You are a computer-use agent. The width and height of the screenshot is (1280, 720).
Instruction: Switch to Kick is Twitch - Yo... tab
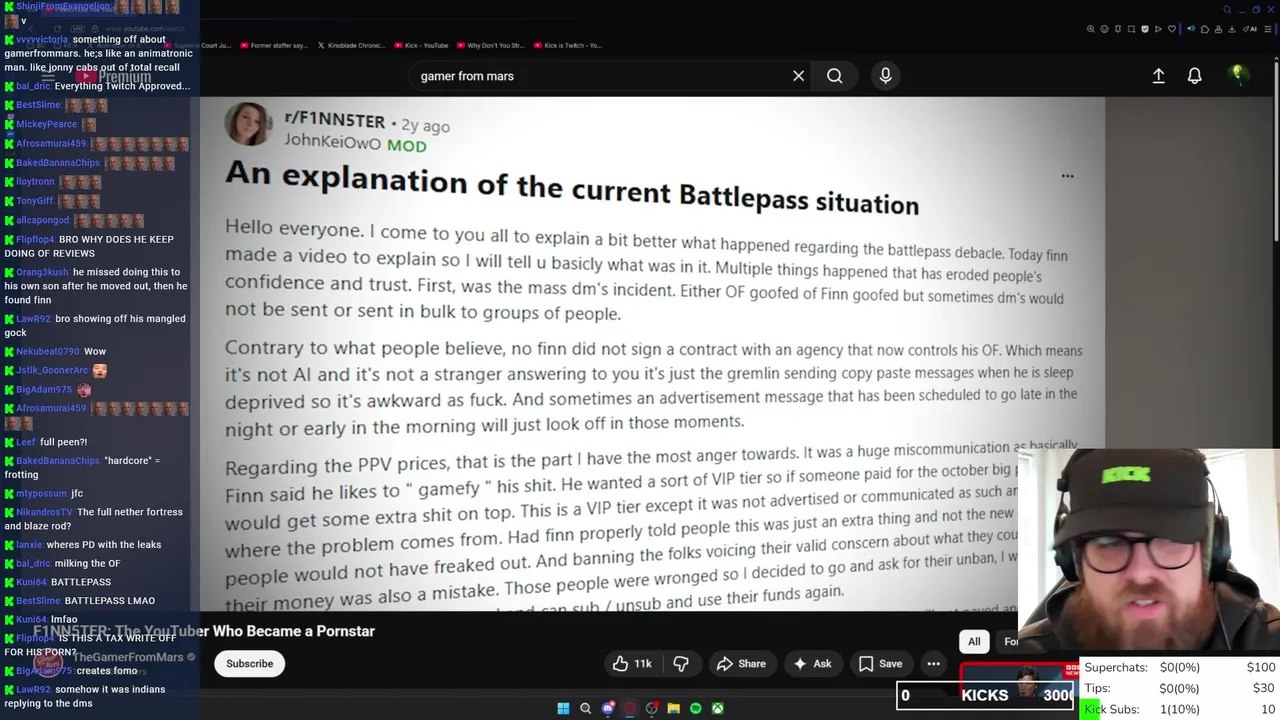[567, 45]
